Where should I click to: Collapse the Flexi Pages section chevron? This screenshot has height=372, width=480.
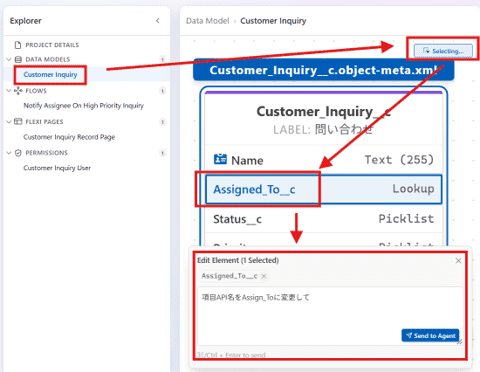click(x=9, y=121)
